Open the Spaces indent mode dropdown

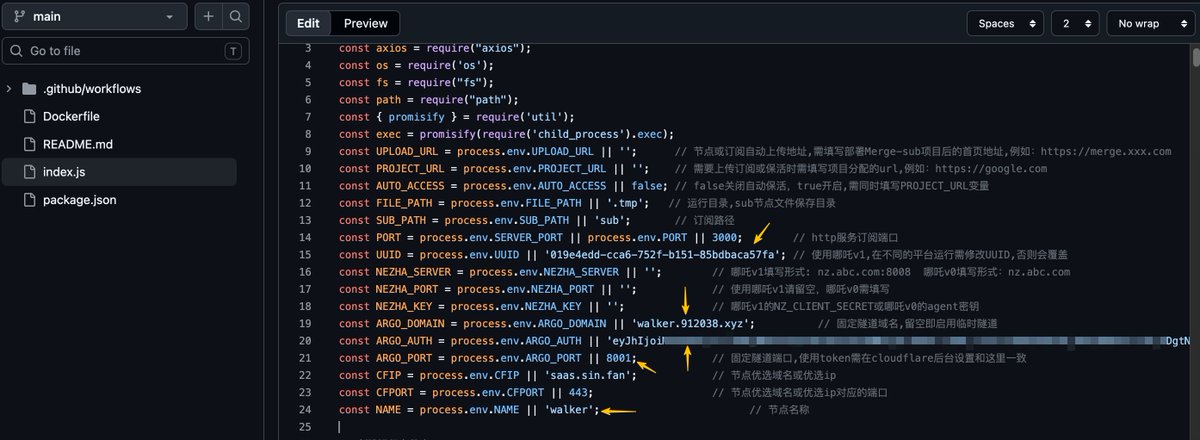[1005, 23]
